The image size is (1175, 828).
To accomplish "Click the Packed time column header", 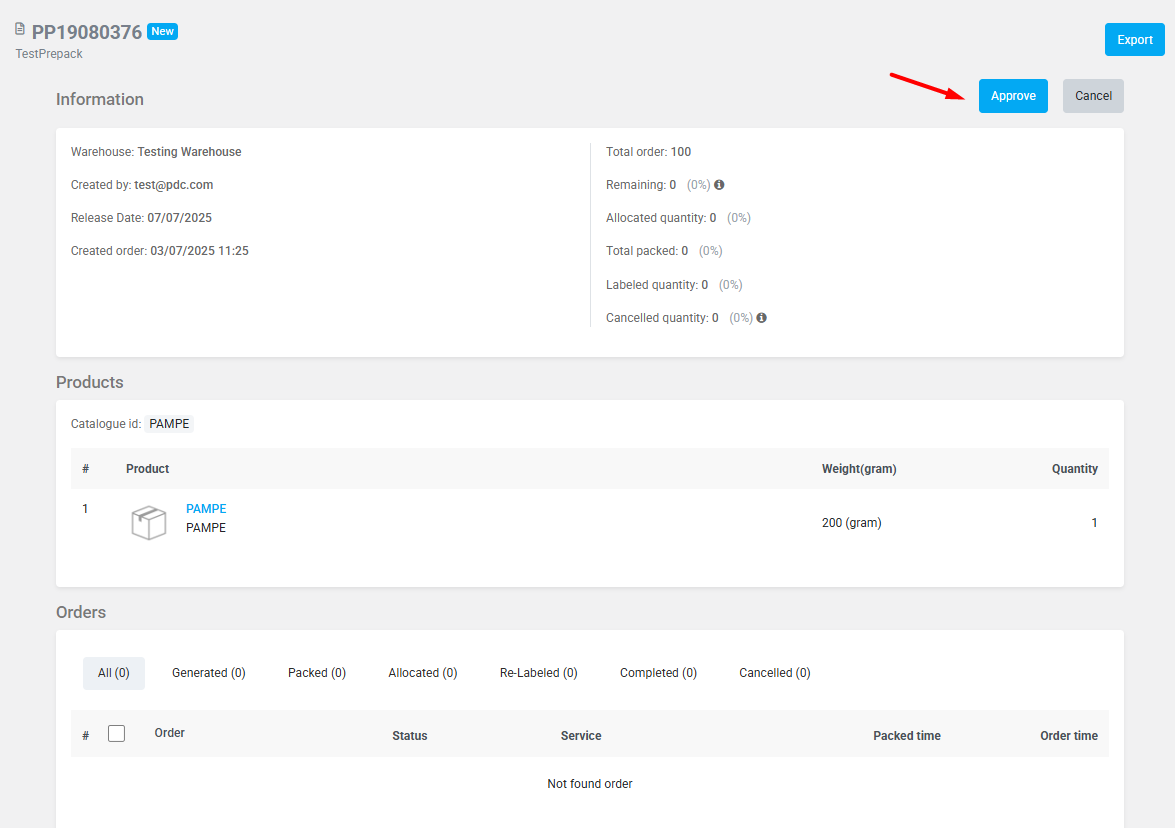I will pyautogui.click(x=906, y=736).
